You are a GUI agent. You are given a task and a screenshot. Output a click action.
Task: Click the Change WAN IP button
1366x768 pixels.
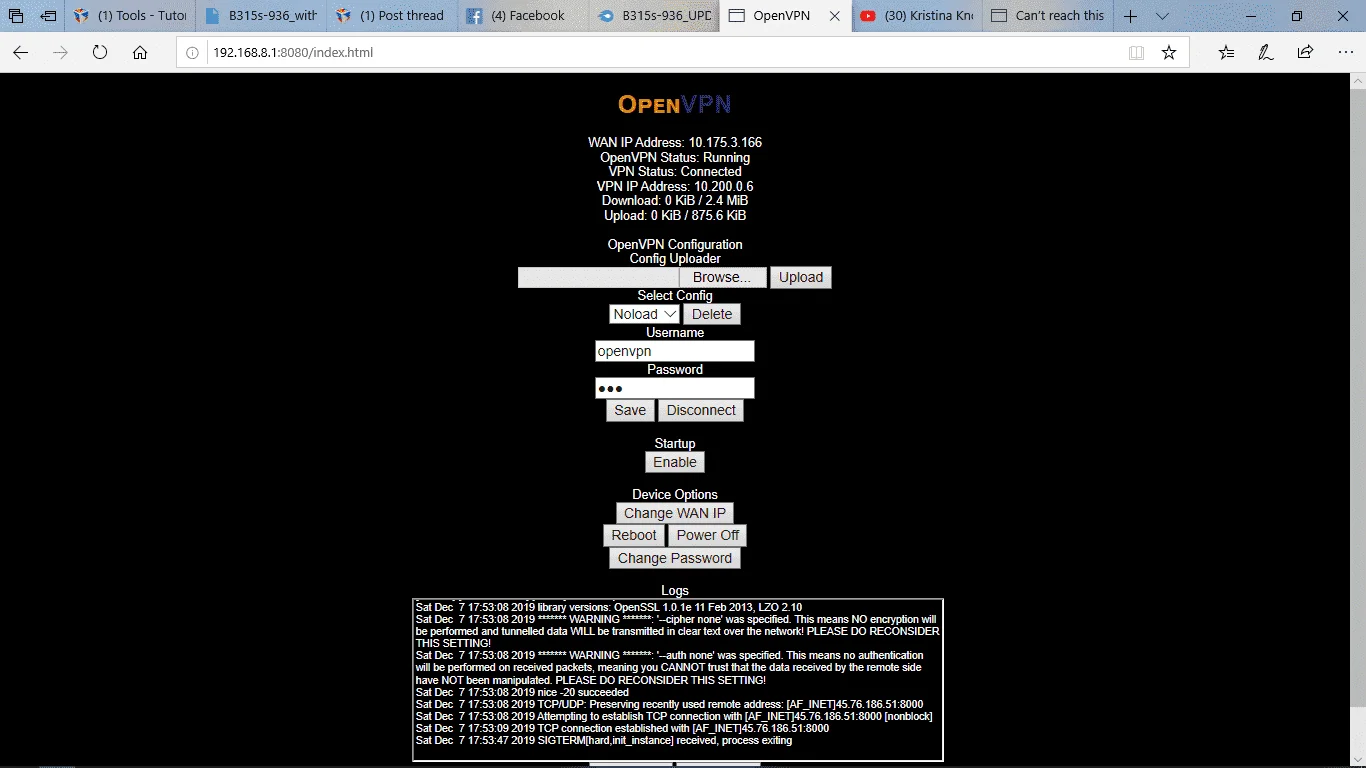[x=675, y=513]
